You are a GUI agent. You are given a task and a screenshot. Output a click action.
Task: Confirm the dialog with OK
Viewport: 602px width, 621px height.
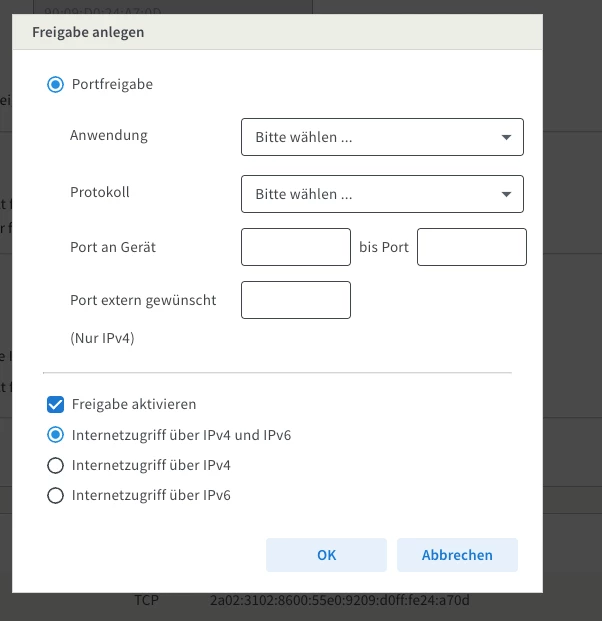[326, 555]
